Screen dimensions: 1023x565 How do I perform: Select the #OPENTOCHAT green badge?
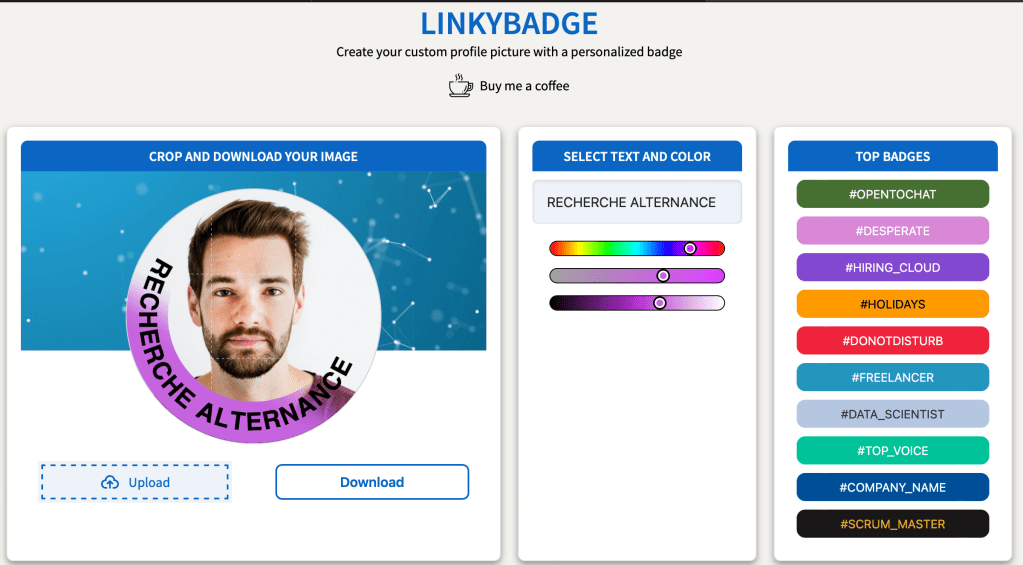892,194
